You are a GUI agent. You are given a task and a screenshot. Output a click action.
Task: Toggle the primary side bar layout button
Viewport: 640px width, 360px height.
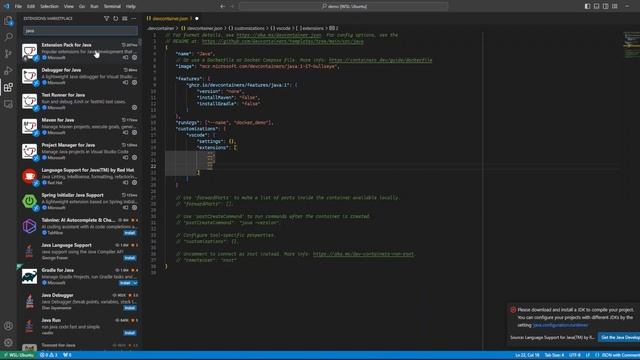pyautogui.click(x=587, y=6)
